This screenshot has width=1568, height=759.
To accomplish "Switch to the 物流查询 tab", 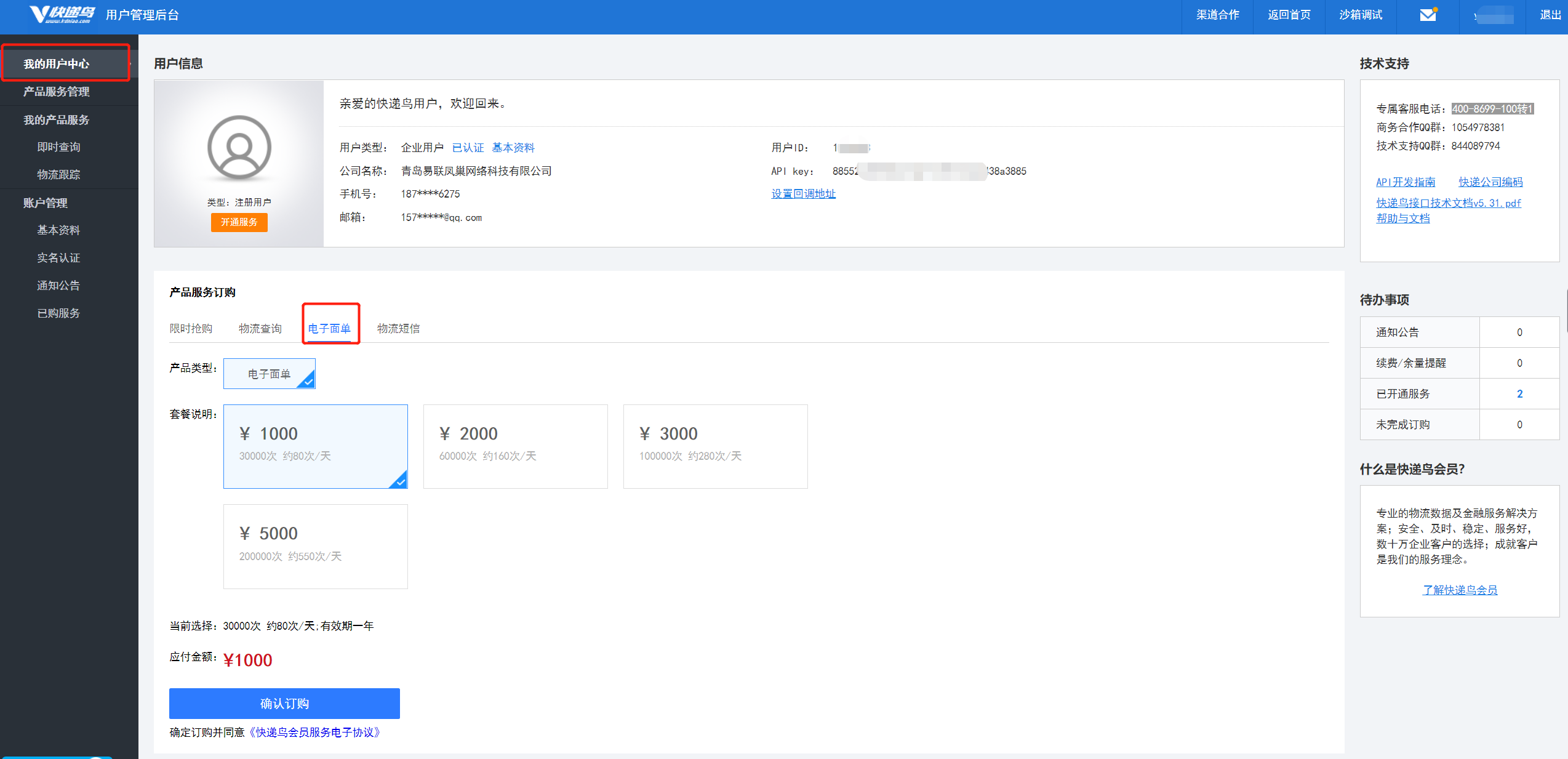I will coord(260,329).
